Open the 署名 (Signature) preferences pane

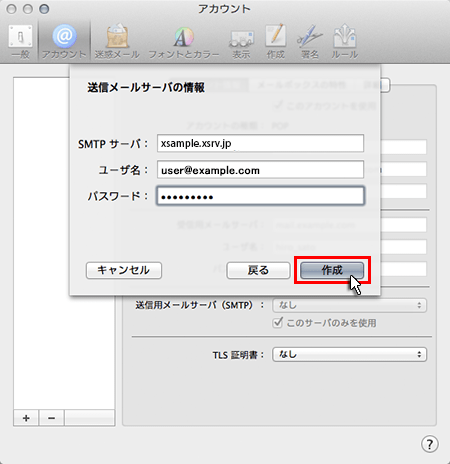click(310, 42)
